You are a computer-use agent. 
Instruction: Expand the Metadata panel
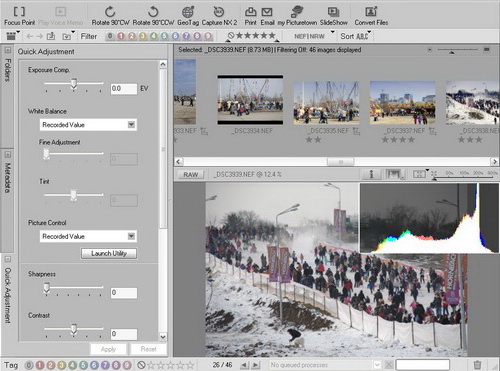pyautogui.click(x=8, y=155)
